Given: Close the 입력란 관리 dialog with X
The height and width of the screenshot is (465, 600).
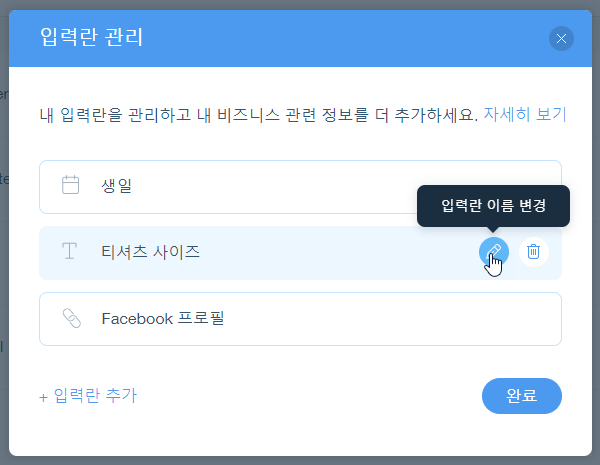Looking at the screenshot, I should [561, 39].
